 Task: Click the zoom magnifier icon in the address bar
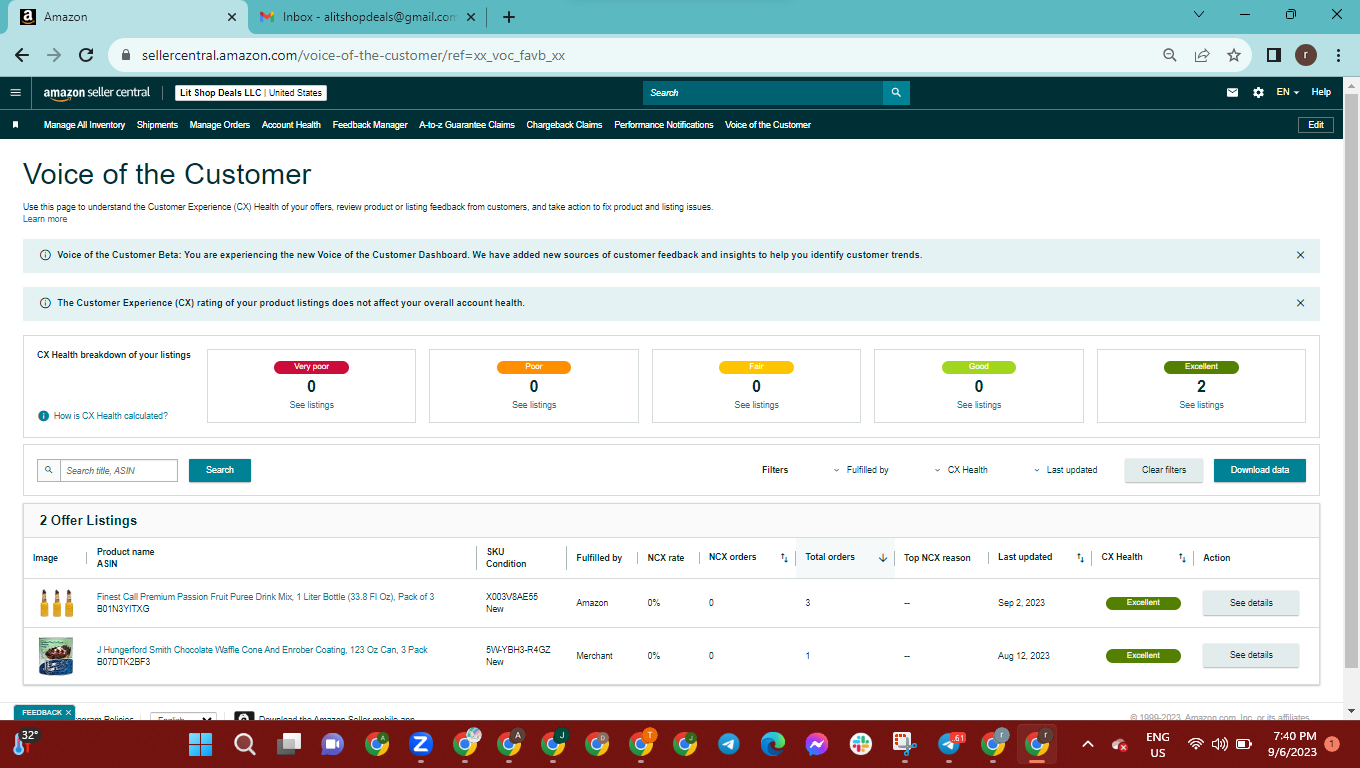click(x=1169, y=55)
